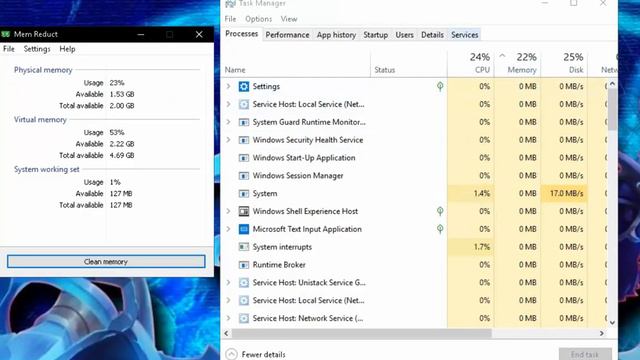
Task: Collapse view with Fewer details arrow
Action: coord(231,354)
